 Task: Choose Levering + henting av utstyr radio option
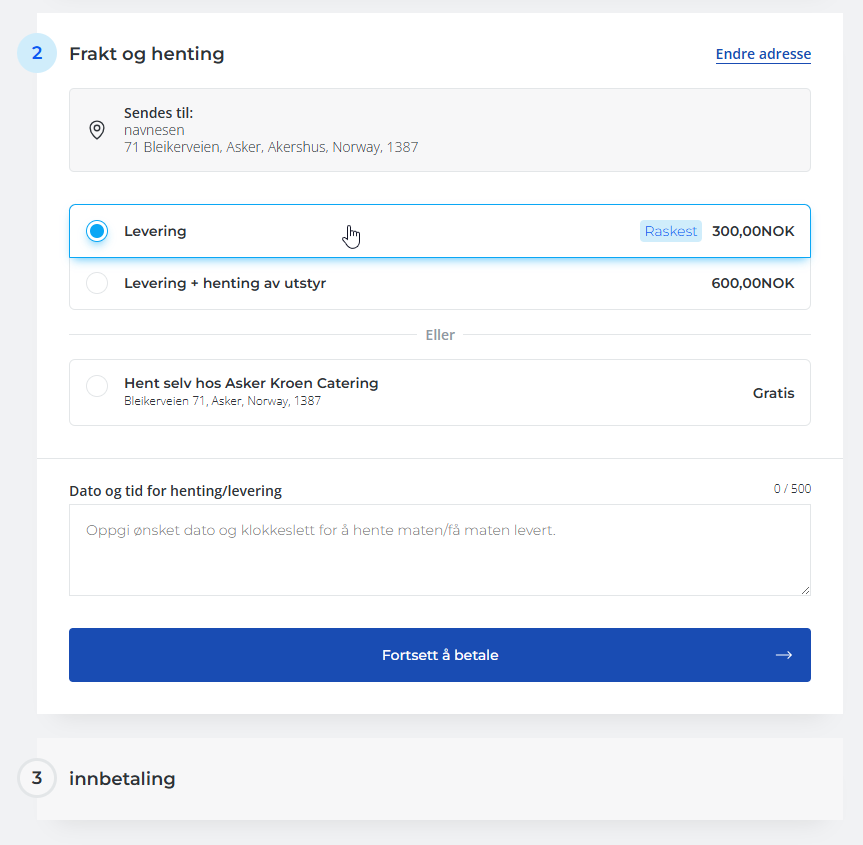pos(97,283)
